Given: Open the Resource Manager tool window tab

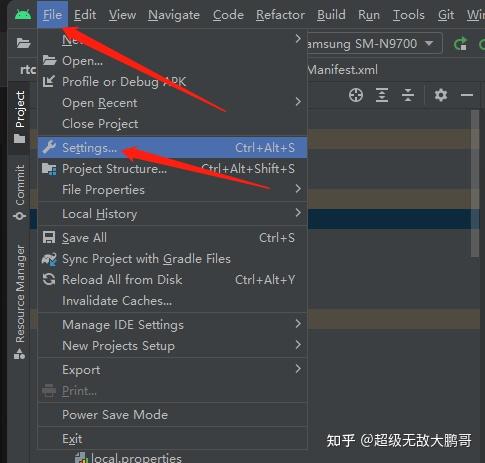Looking at the screenshot, I should pos(19,302).
